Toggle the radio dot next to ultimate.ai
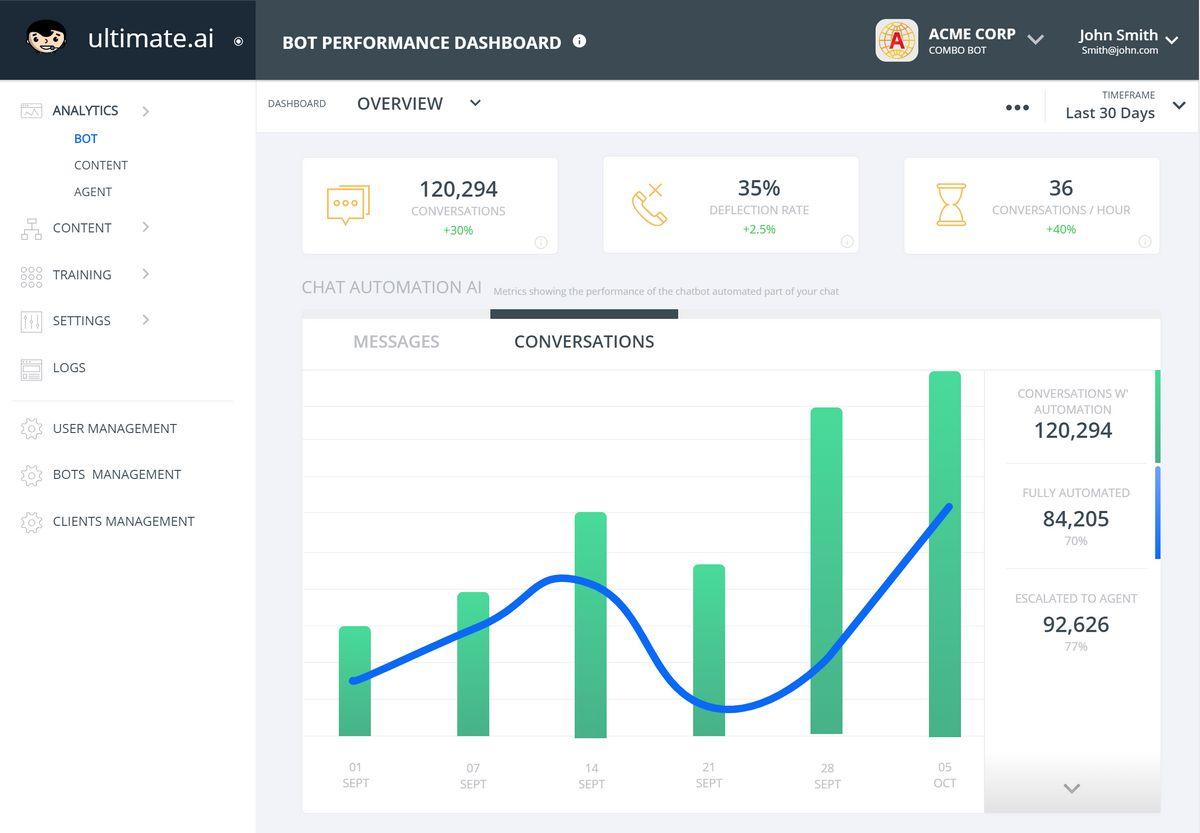The image size is (1200, 833). pyautogui.click(x=238, y=41)
